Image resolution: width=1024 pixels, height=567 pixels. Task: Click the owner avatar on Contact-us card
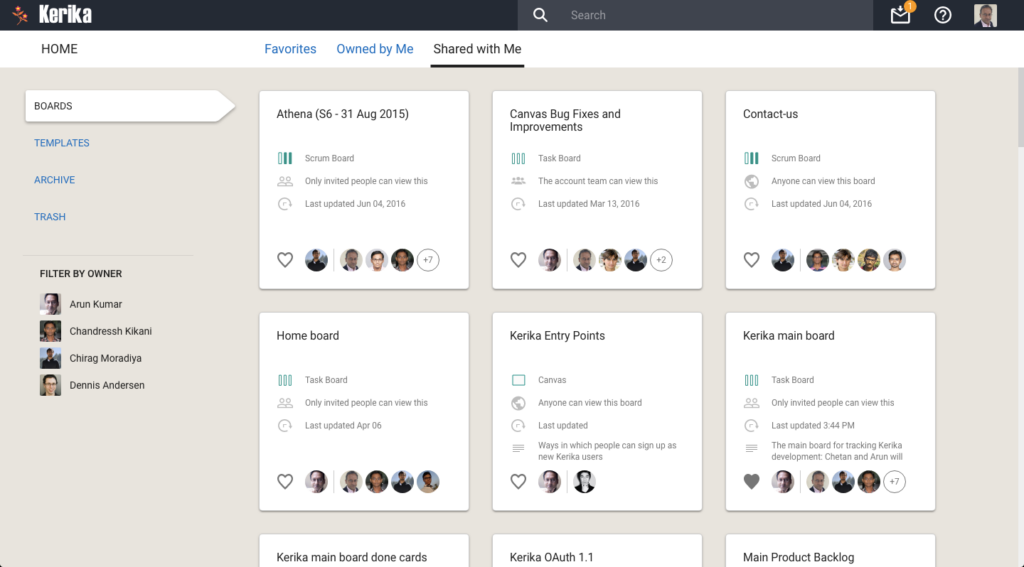[x=782, y=260]
